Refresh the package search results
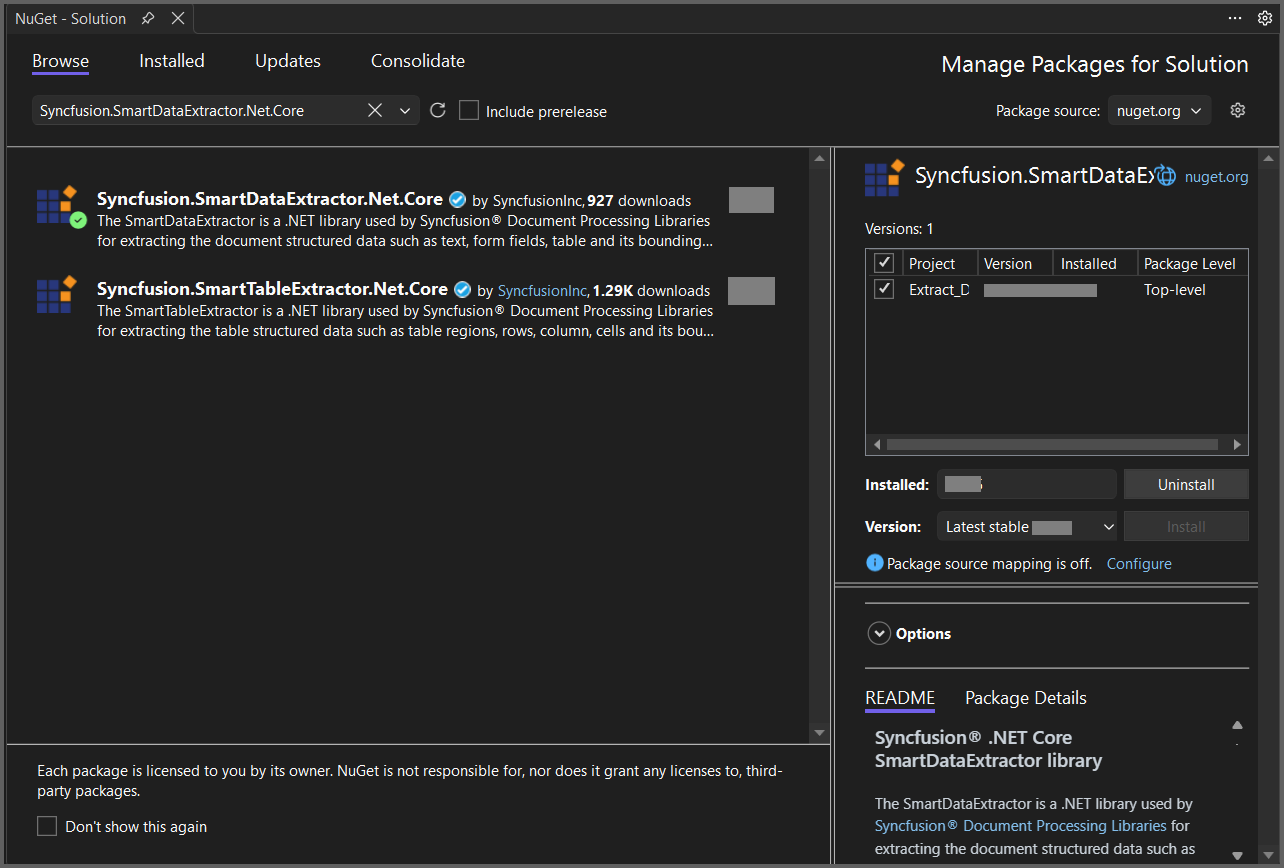This screenshot has width=1284, height=868. click(437, 111)
